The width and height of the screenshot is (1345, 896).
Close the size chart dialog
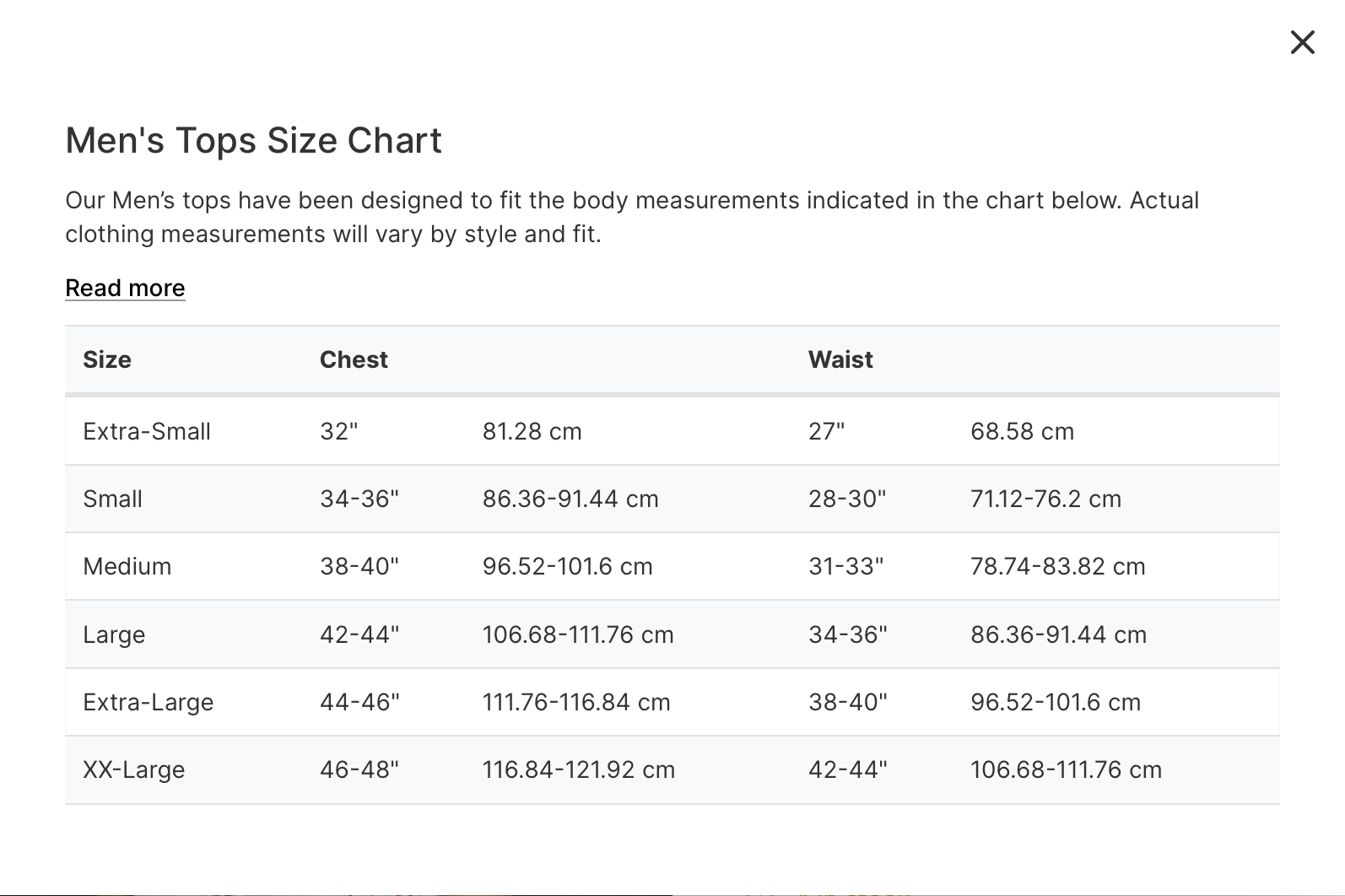[1302, 42]
